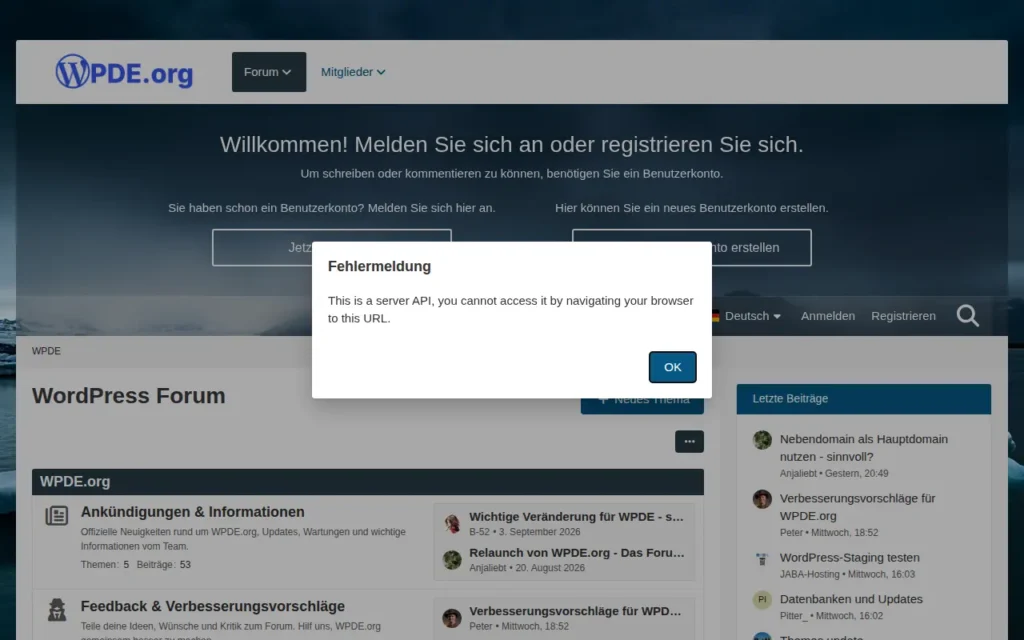Click Pitter_ PI avatar in sidebar

pyautogui.click(x=762, y=600)
